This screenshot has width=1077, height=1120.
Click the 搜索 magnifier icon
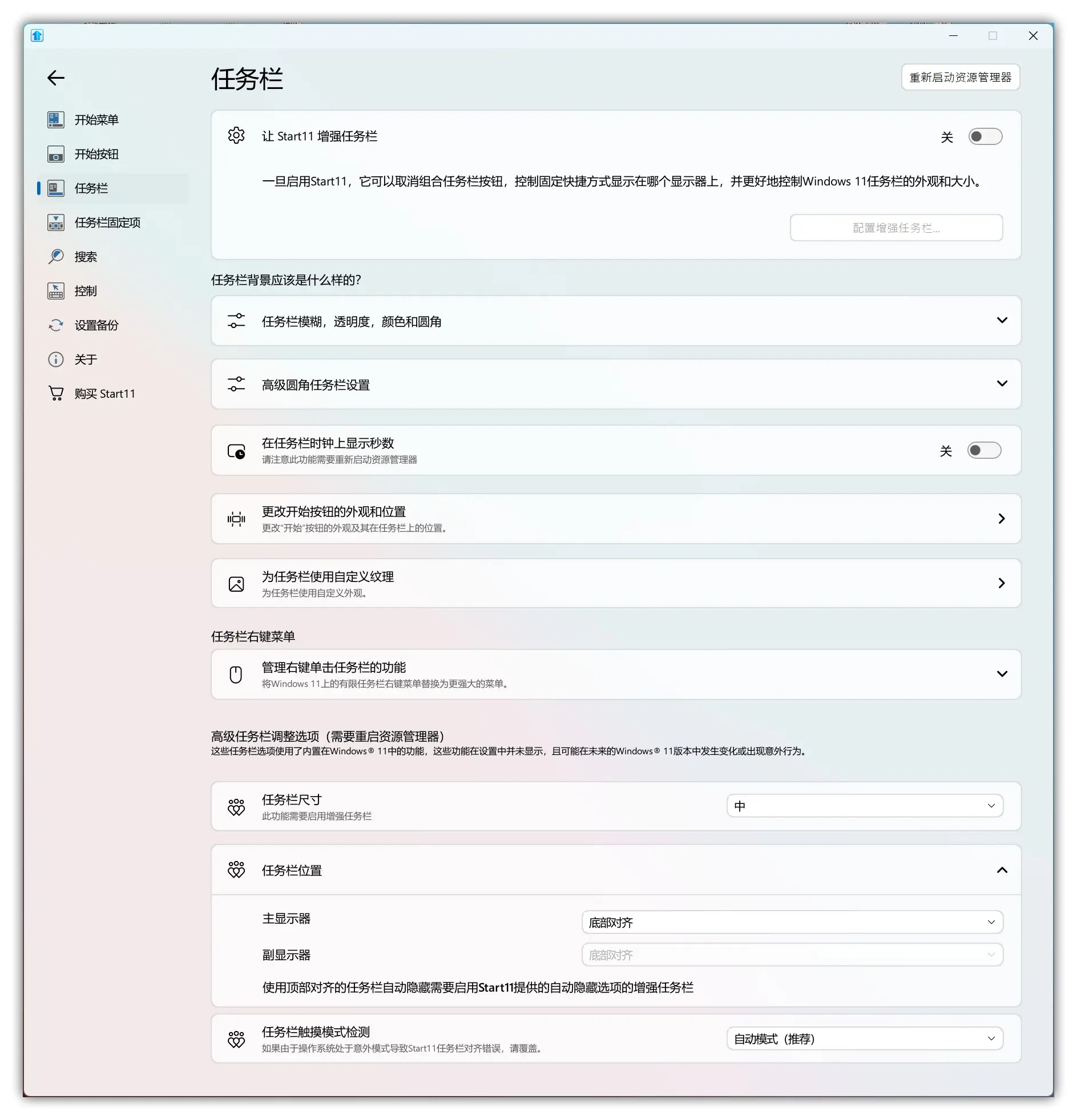click(55, 257)
